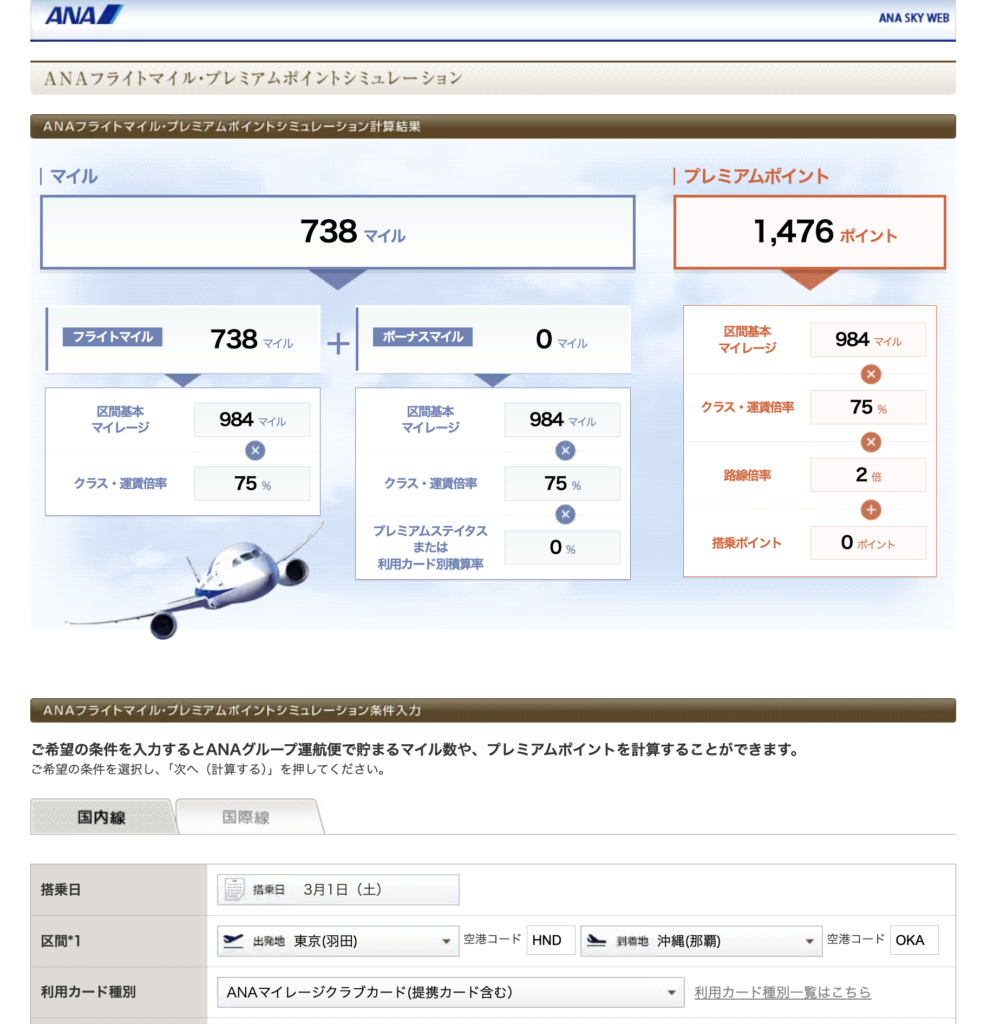Click the multiply icon above プレミアムステイタス rate
Screen dimensions: 1007x1024
(x=566, y=515)
